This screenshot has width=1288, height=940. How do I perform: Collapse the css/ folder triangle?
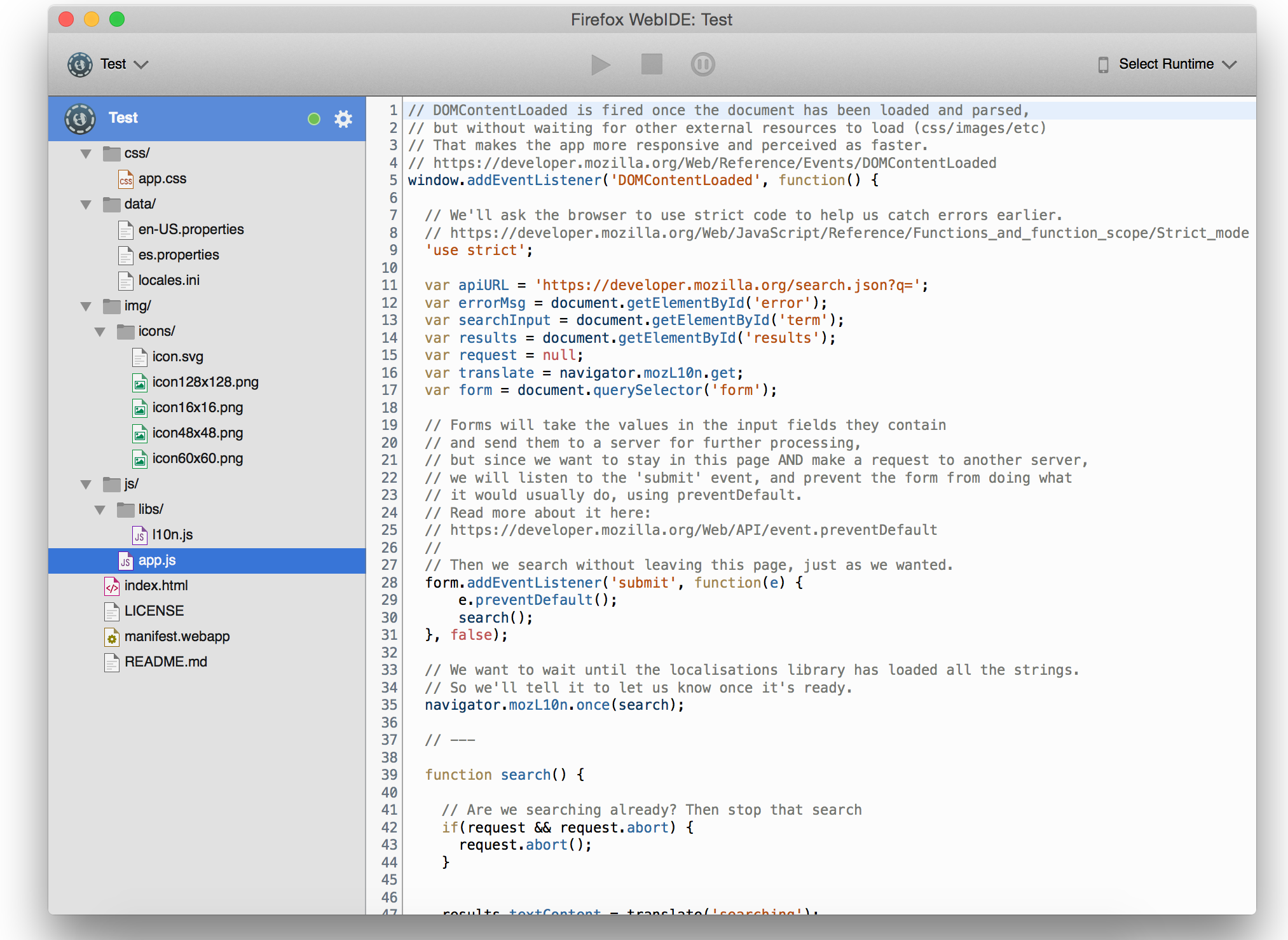[x=86, y=154]
